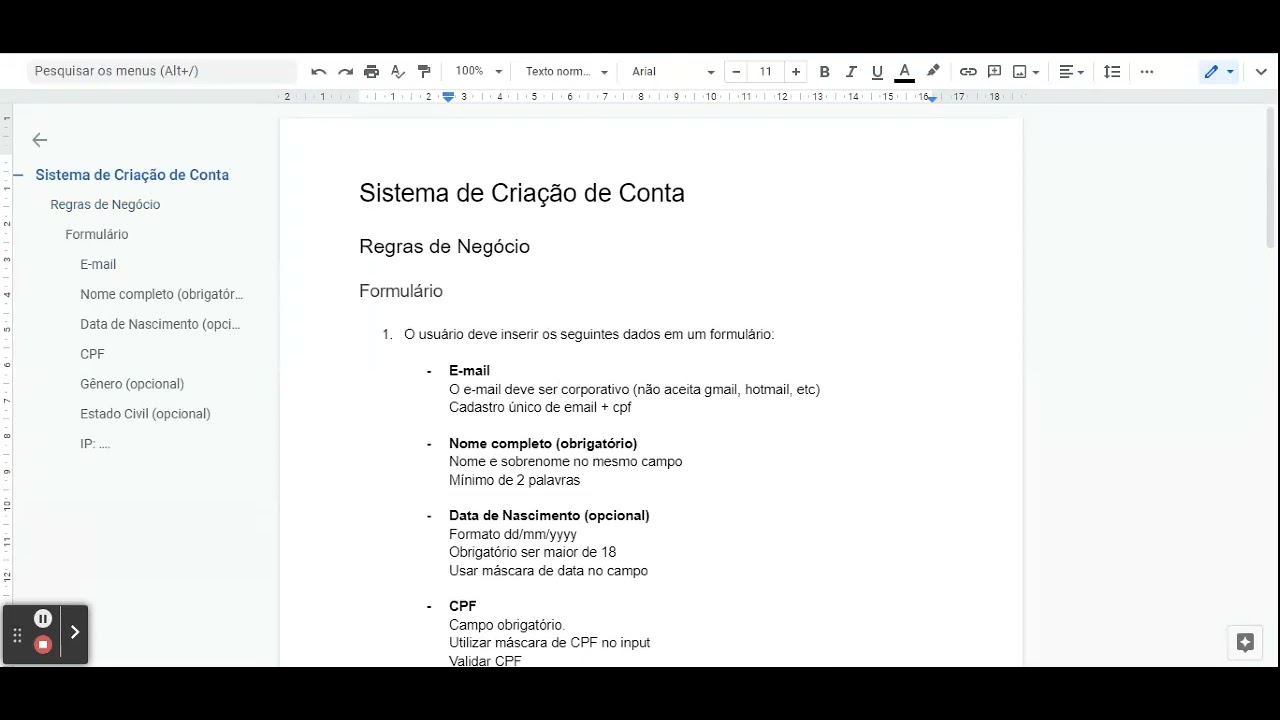
Task: Undo the last edit
Action: pyautogui.click(x=318, y=71)
